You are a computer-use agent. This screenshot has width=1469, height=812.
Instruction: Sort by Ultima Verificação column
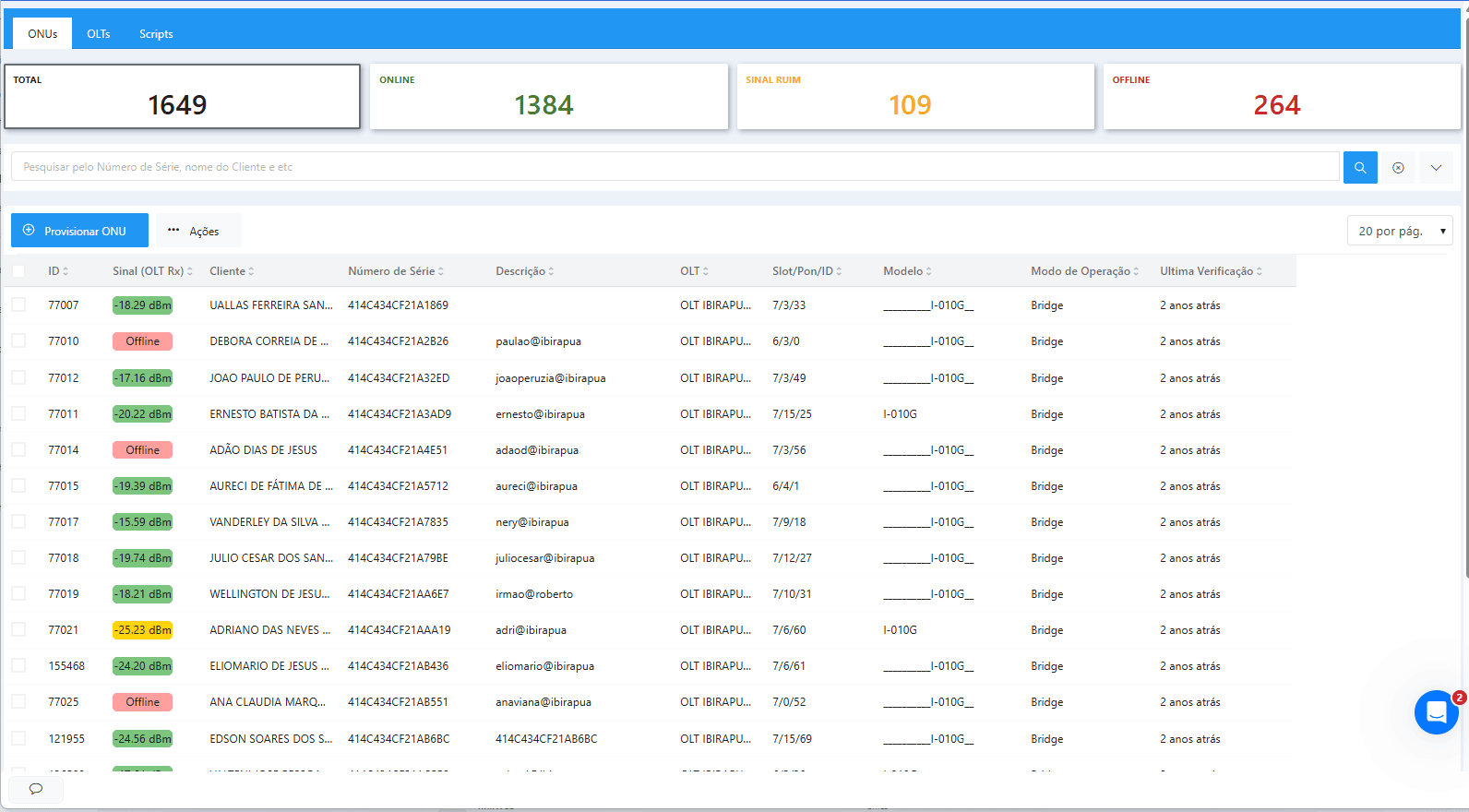click(x=1259, y=271)
